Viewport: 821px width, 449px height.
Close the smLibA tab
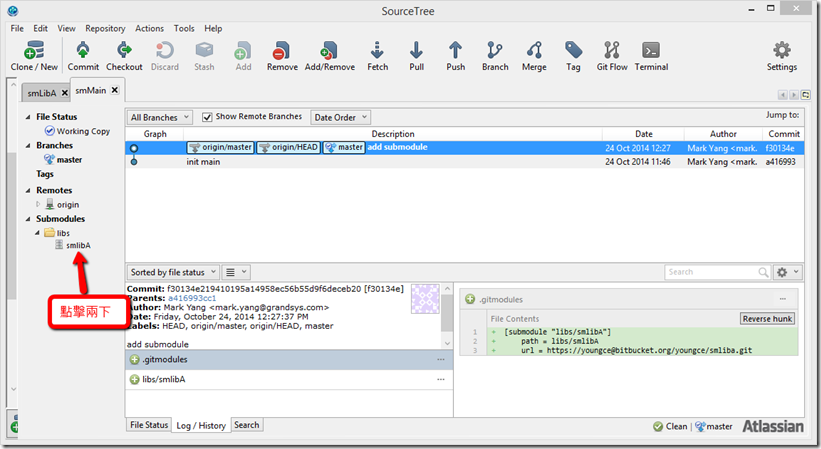point(64,93)
